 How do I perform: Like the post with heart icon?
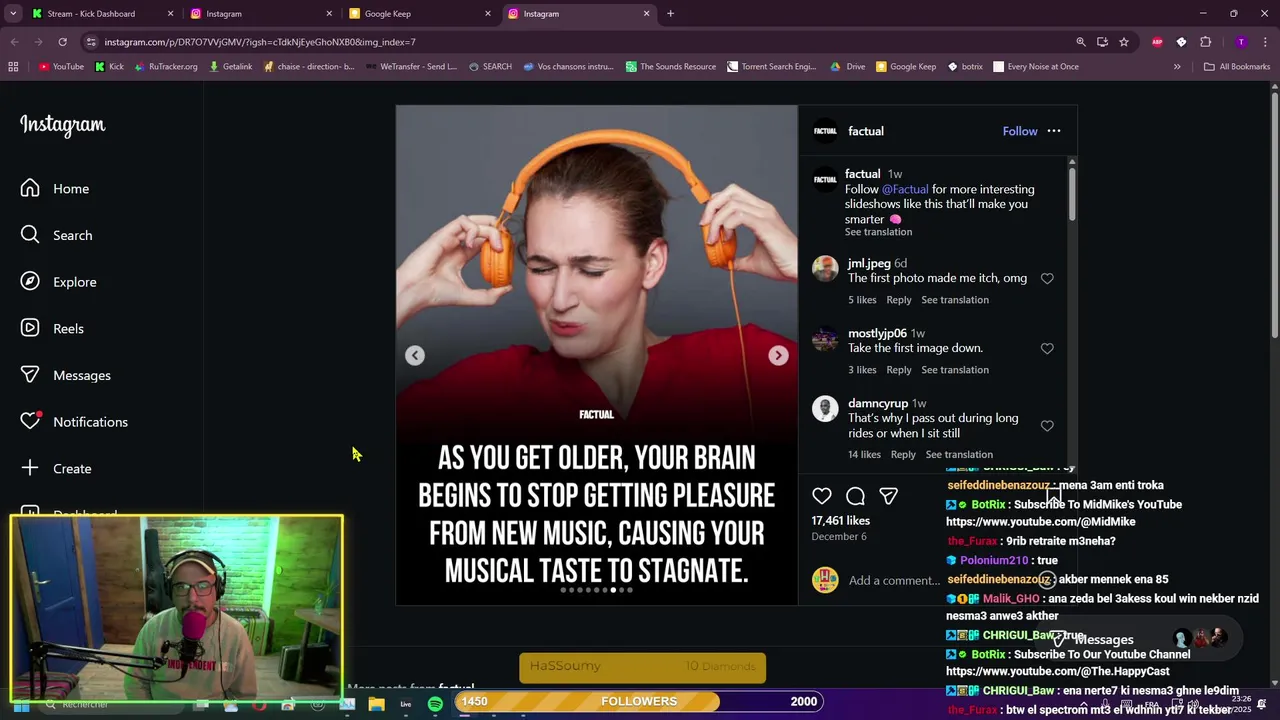(x=822, y=496)
